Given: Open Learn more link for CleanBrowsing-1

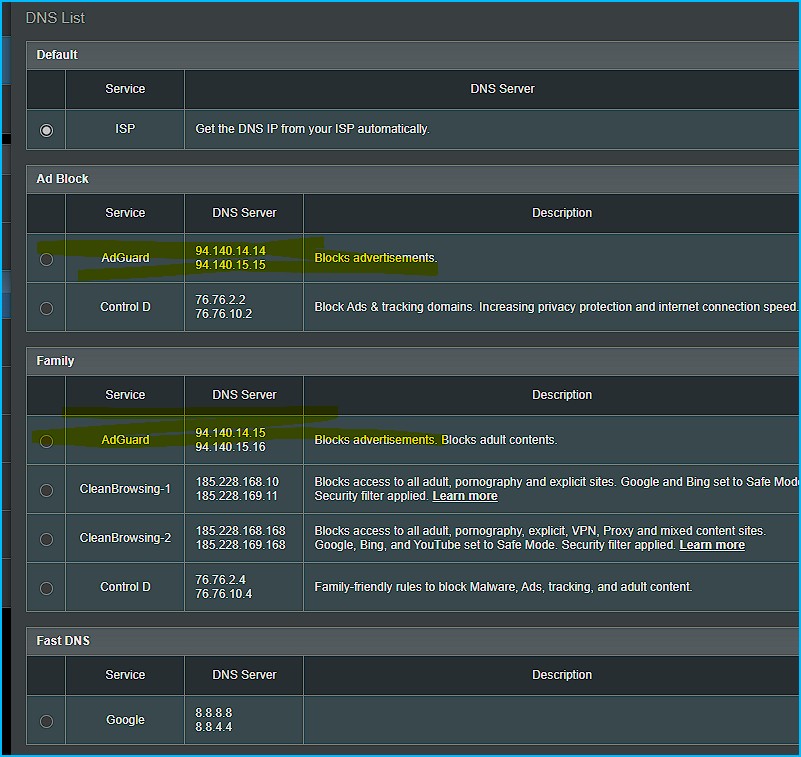Looking at the screenshot, I should point(465,496).
